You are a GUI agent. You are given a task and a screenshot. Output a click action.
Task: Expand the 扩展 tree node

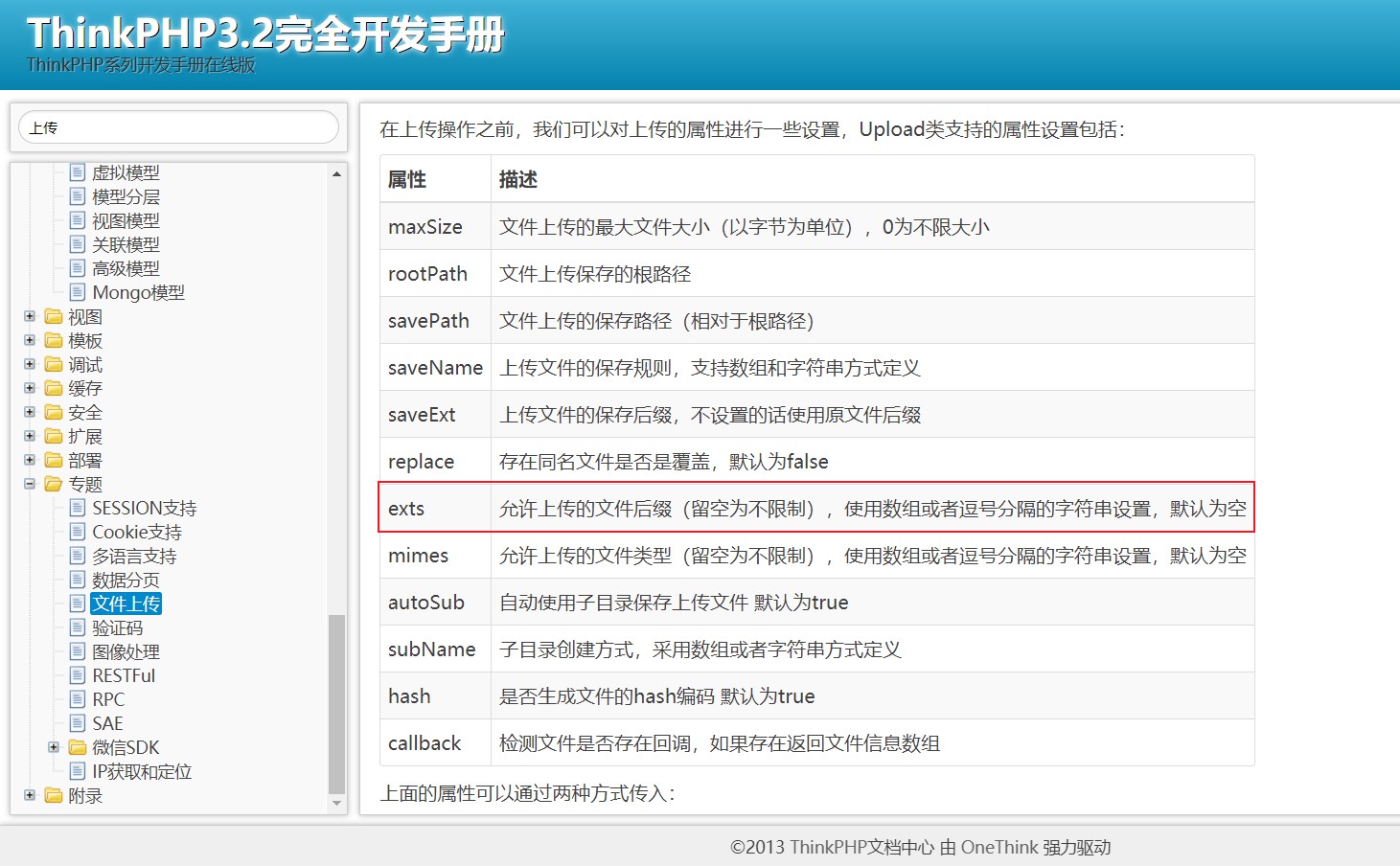(x=30, y=436)
